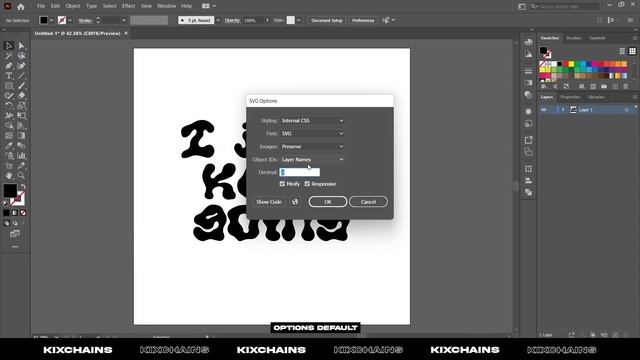Viewport: 640px width, 360px height.
Task: Open the Window menu
Action: [167, 6]
